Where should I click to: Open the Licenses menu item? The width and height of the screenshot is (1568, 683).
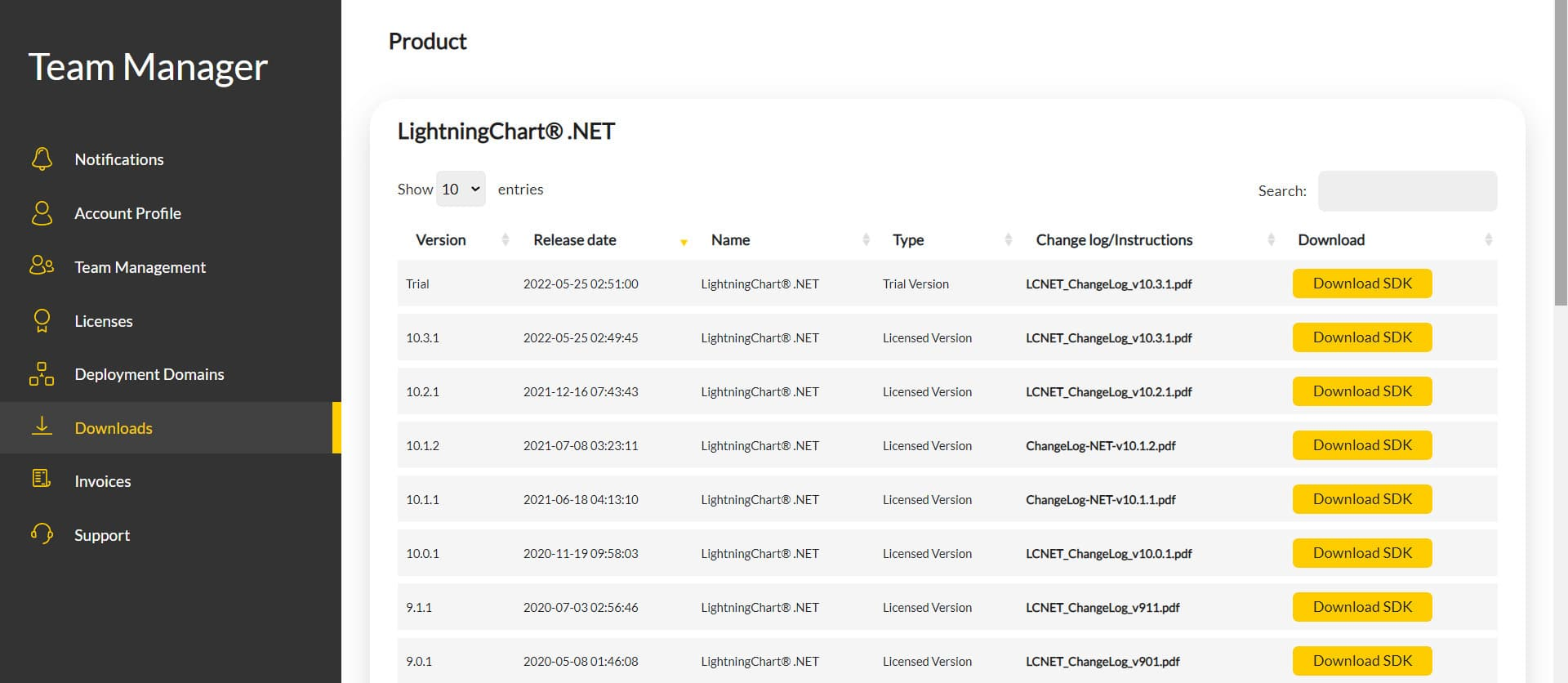pyautogui.click(x=103, y=321)
